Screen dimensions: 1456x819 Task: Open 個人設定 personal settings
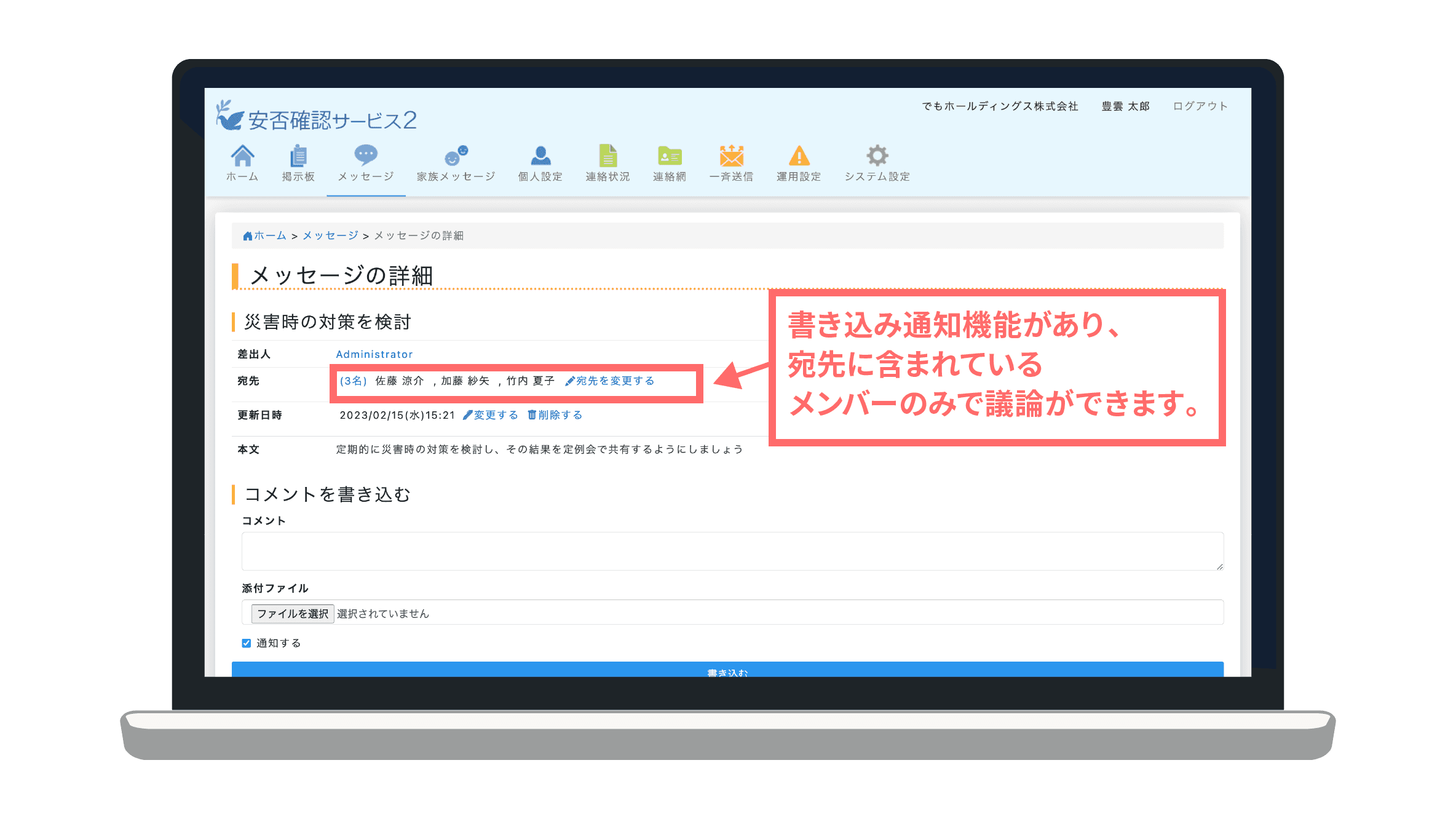pyautogui.click(x=540, y=162)
